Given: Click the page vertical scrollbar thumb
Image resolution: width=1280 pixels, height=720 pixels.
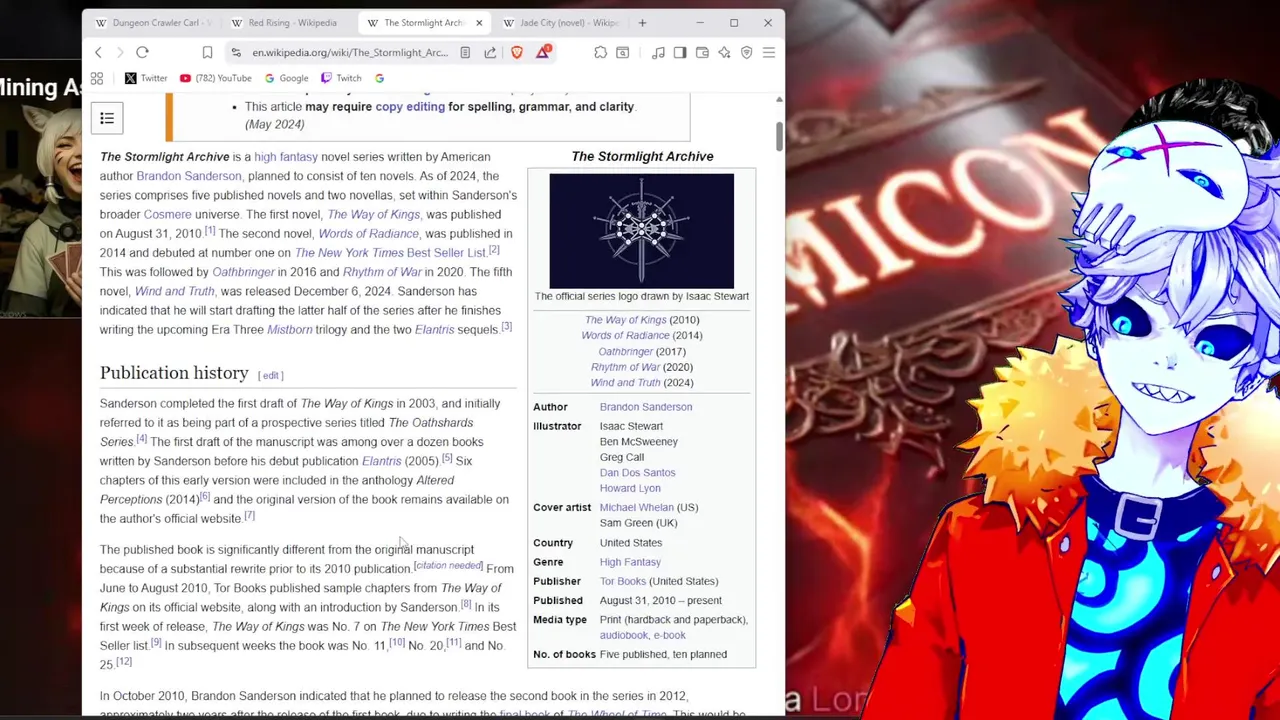Looking at the screenshot, I should click(779, 135).
